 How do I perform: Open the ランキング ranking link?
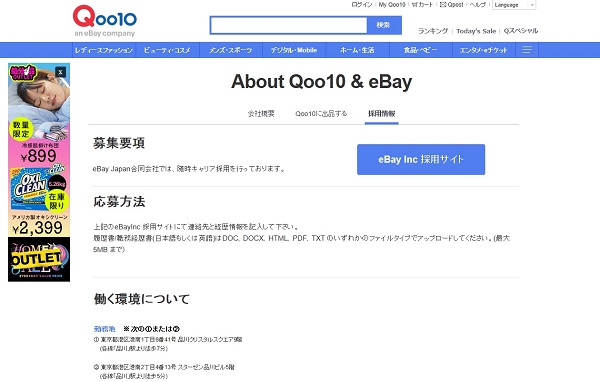433,31
